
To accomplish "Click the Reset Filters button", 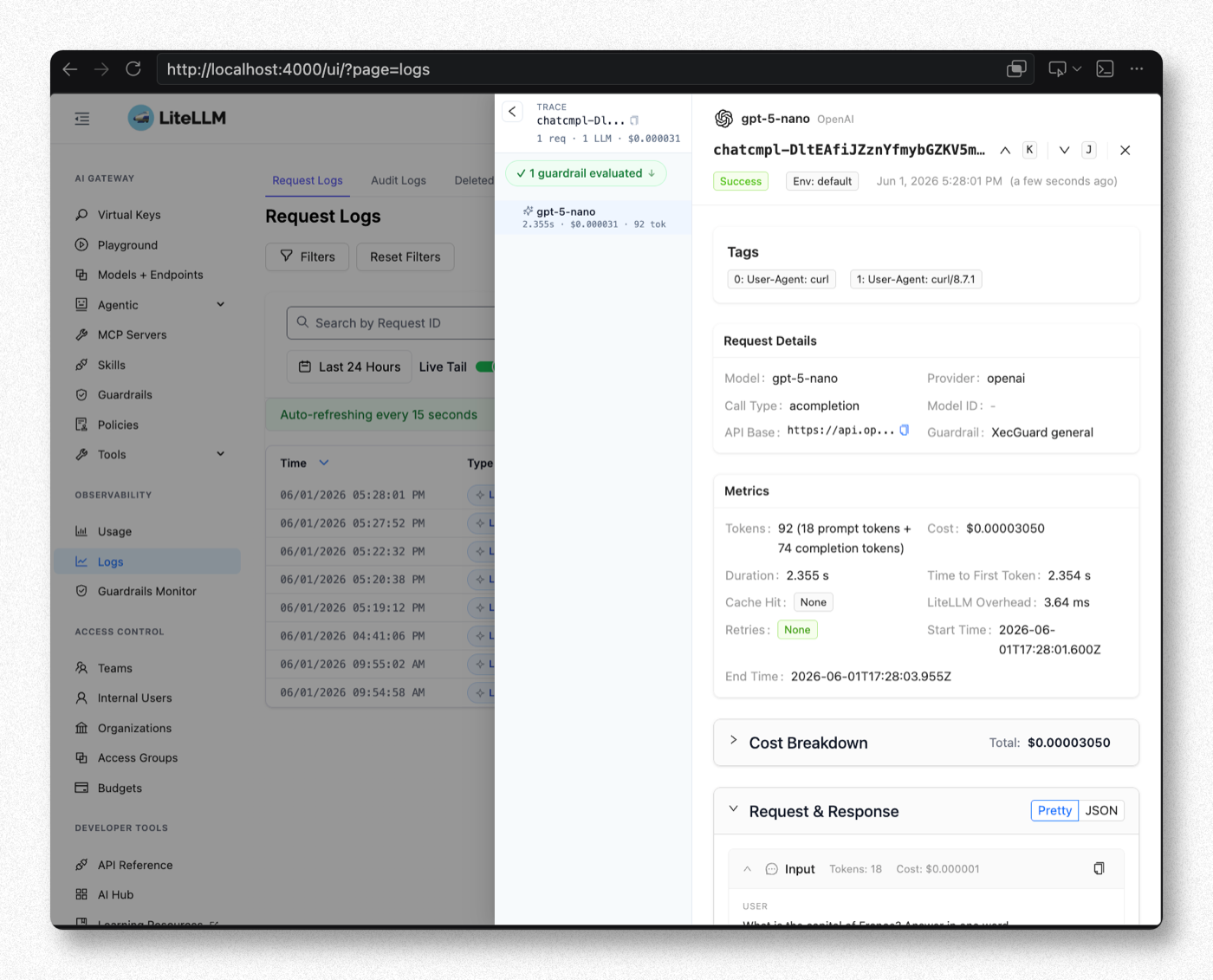I will 405,256.
